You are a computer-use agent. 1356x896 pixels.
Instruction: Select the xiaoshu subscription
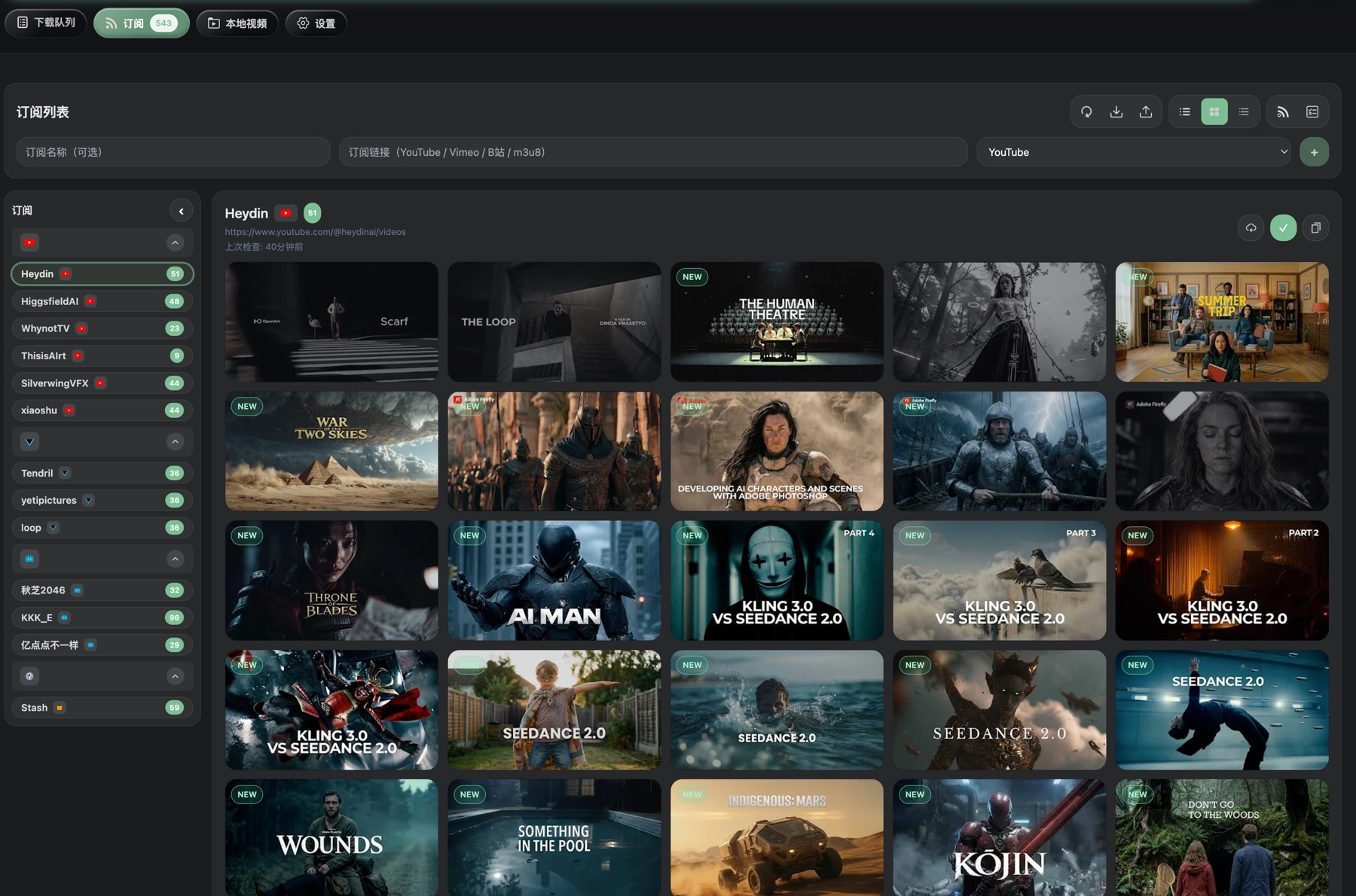pyautogui.click(x=102, y=410)
